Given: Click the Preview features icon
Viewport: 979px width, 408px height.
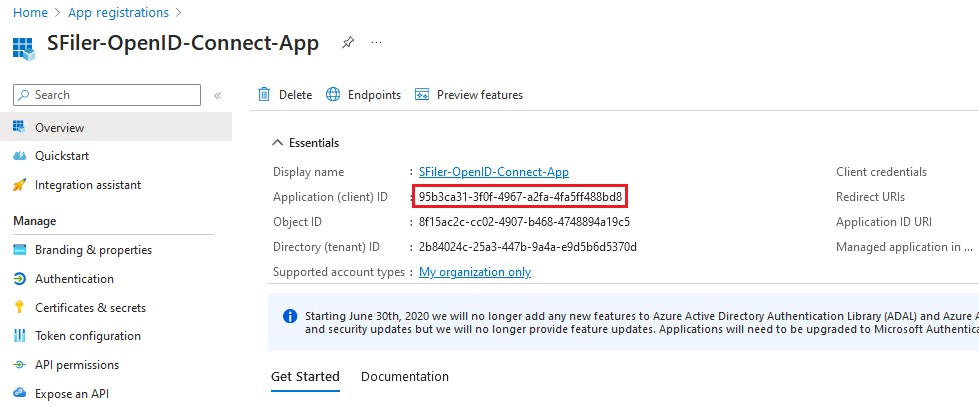Looking at the screenshot, I should coord(422,94).
